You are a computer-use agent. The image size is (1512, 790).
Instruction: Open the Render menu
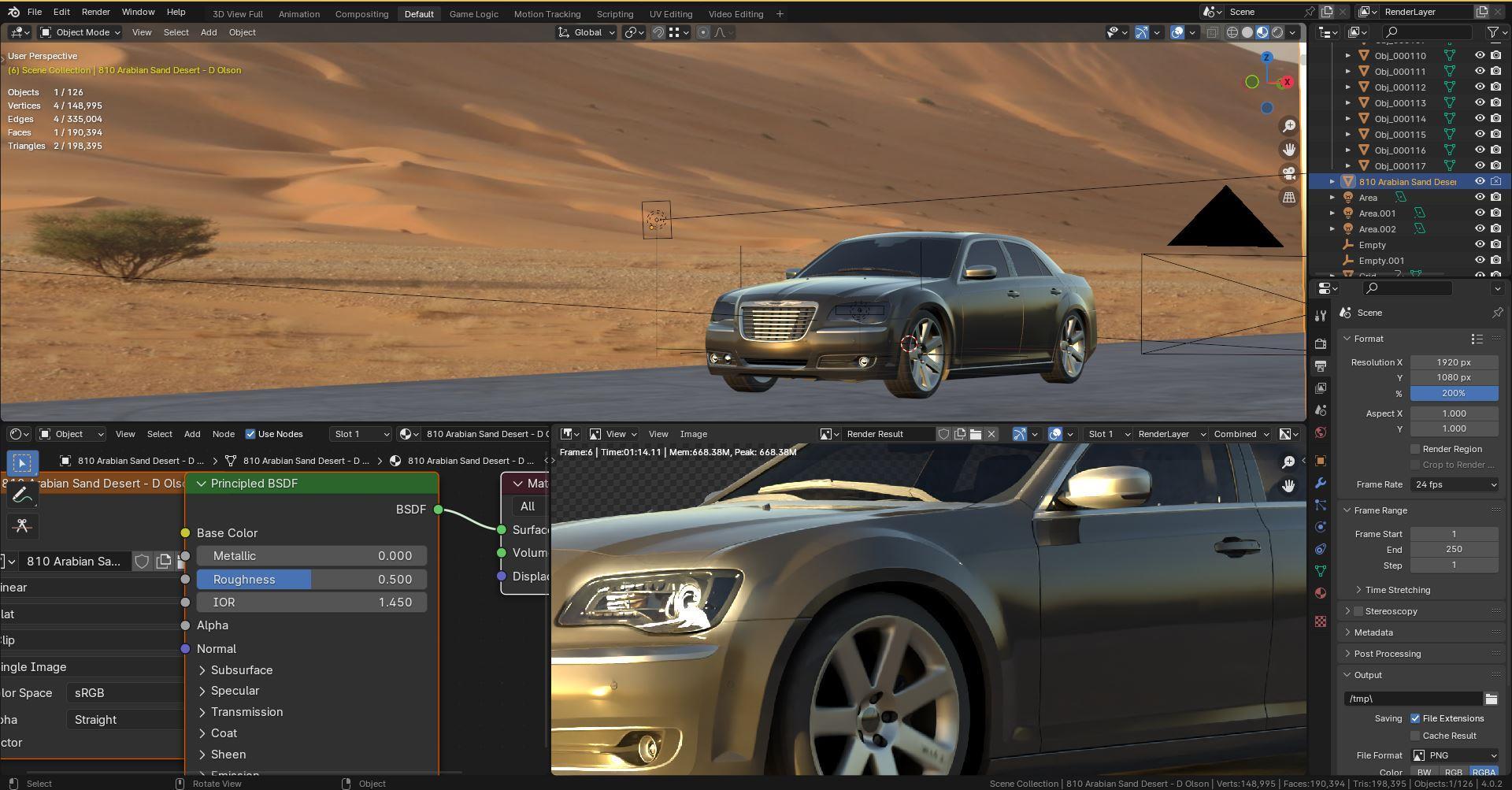click(x=95, y=12)
